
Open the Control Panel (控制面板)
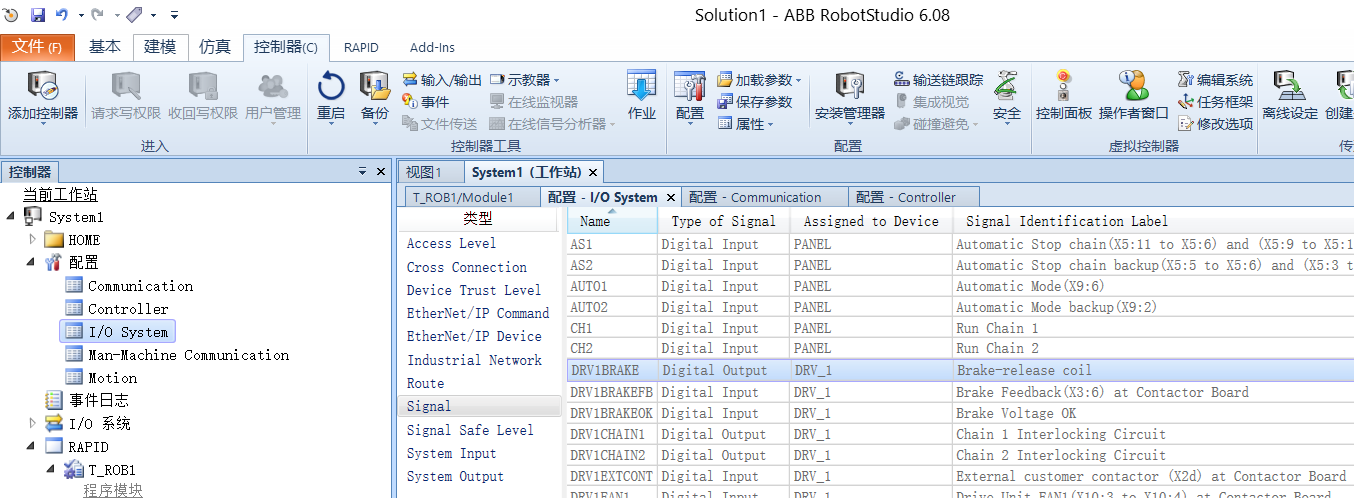pyautogui.click(x=1064, y=96)
